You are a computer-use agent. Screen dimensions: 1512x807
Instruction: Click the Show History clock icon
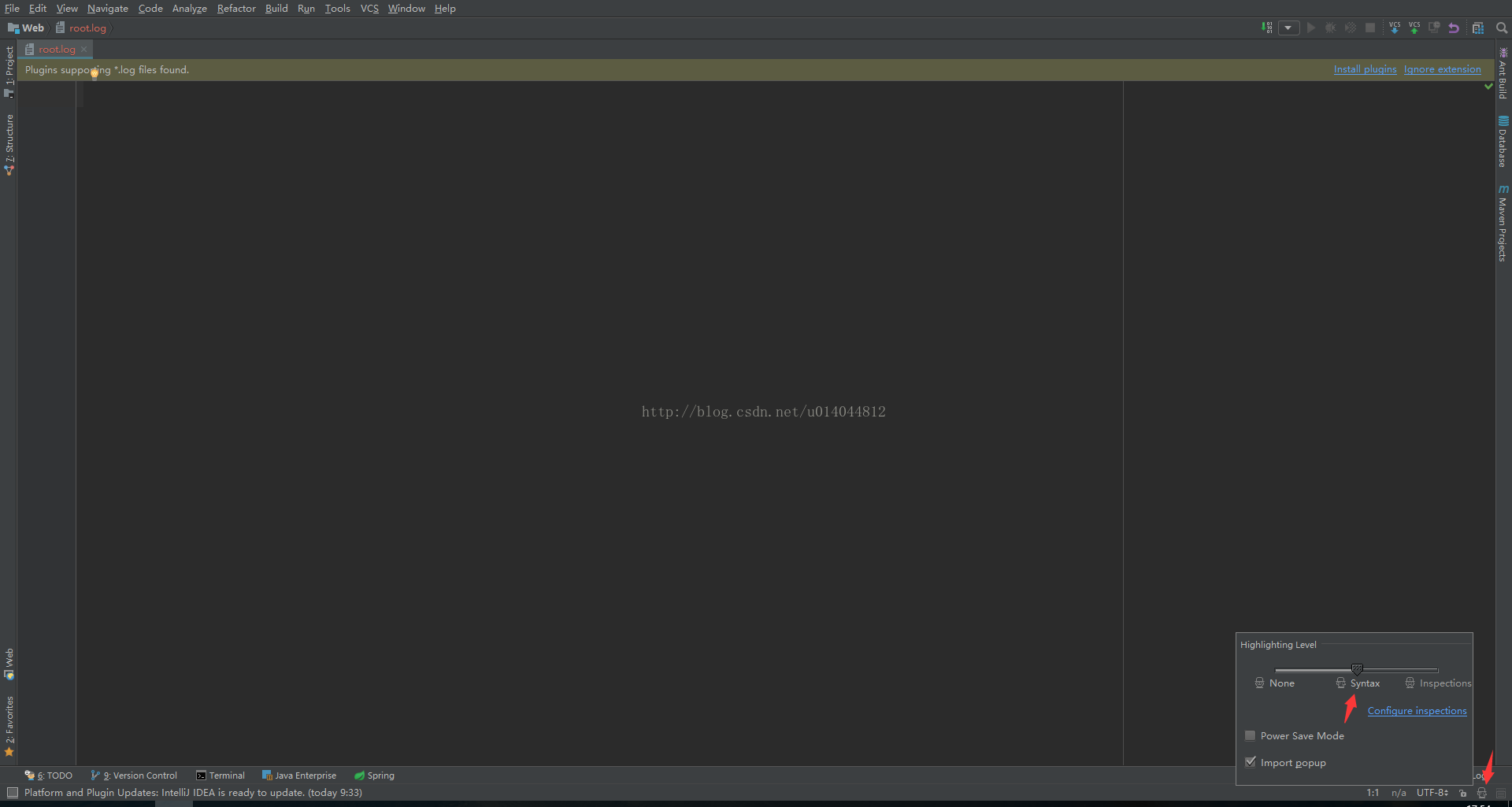[1434, 28]
